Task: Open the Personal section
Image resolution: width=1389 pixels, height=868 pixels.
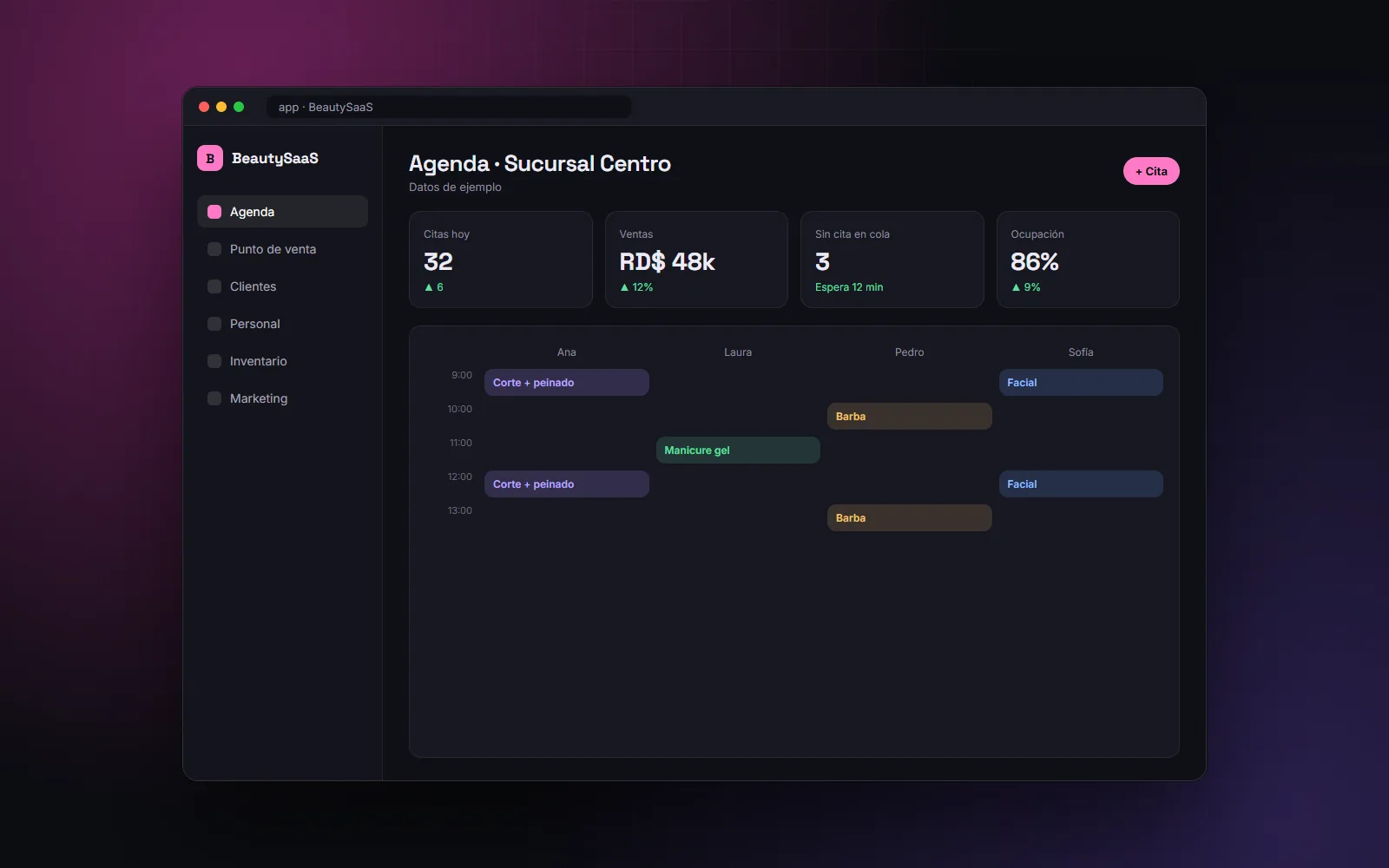Action: [282, 324]
